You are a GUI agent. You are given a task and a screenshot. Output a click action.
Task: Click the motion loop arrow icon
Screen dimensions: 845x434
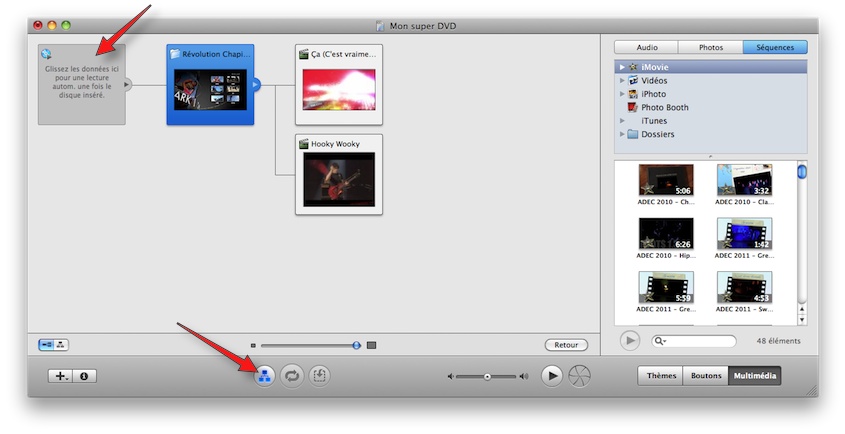point(292,376)
